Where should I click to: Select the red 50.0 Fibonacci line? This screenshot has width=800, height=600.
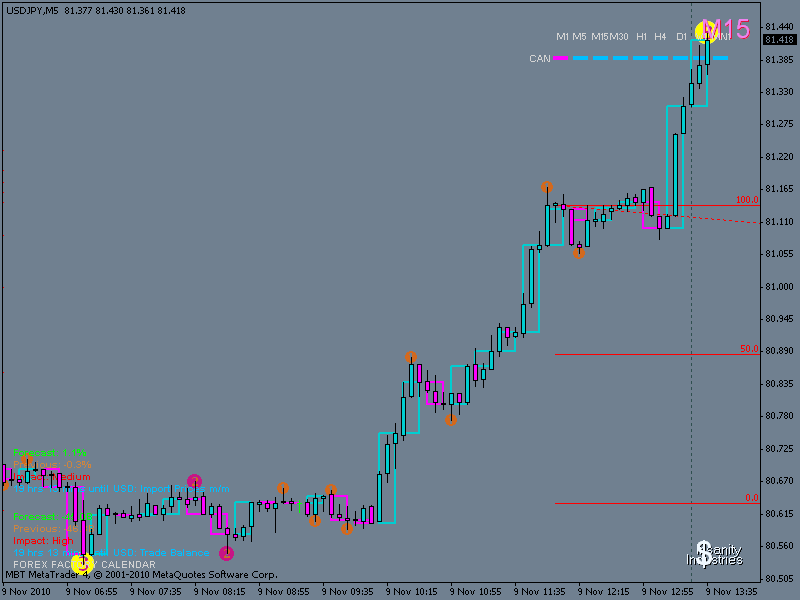pyautogui.click(x=657, y=354)
